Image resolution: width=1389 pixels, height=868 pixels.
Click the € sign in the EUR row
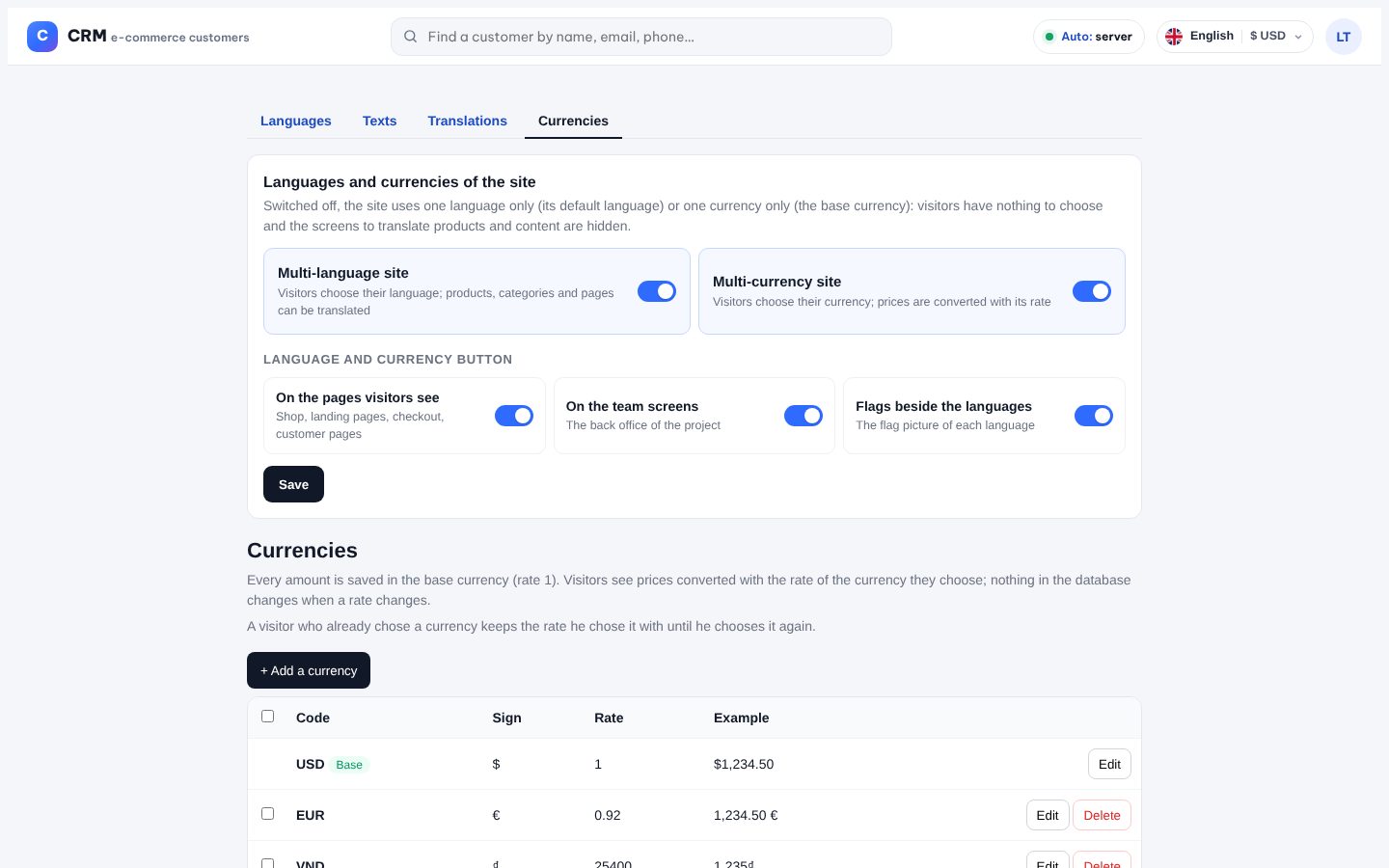tap(496, 815)
